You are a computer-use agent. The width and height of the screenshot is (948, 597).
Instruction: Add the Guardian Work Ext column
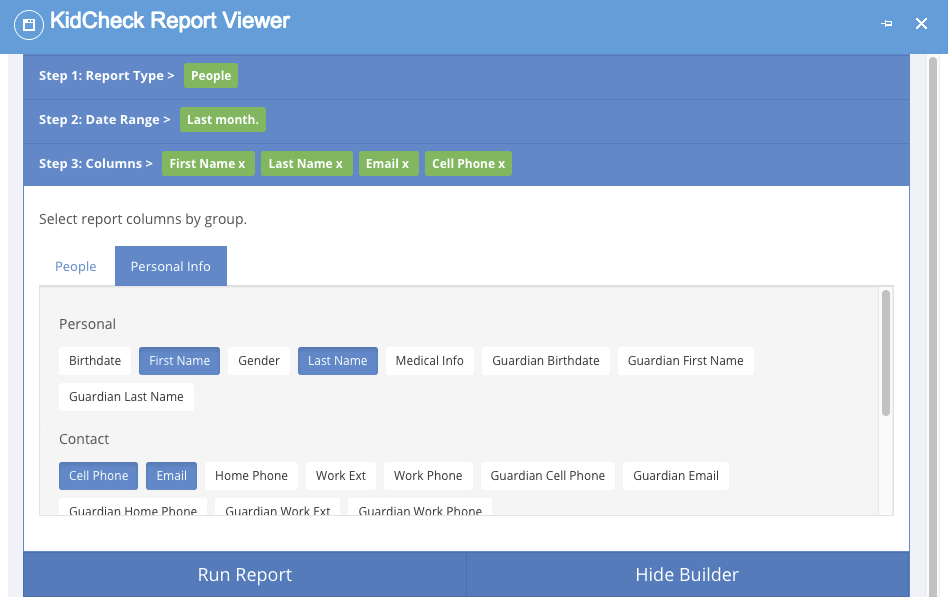(278, 508)
